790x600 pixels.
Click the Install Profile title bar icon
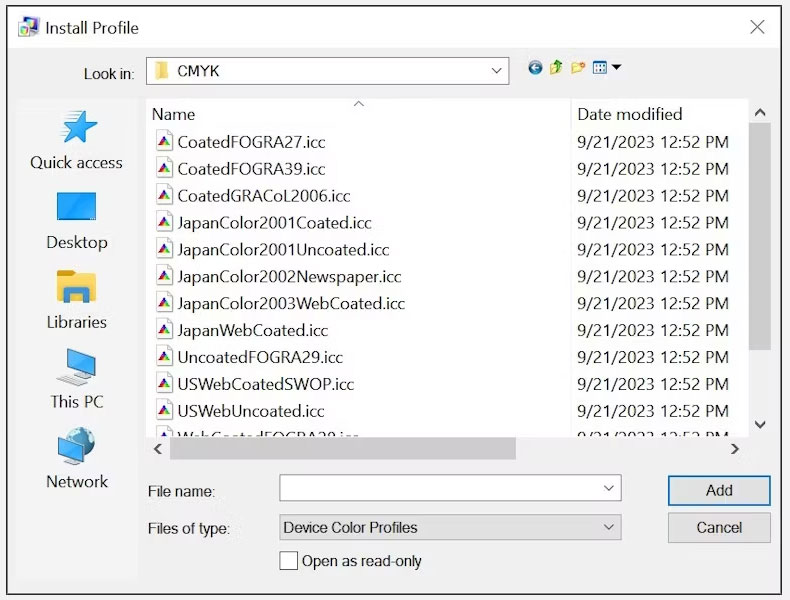28,27
